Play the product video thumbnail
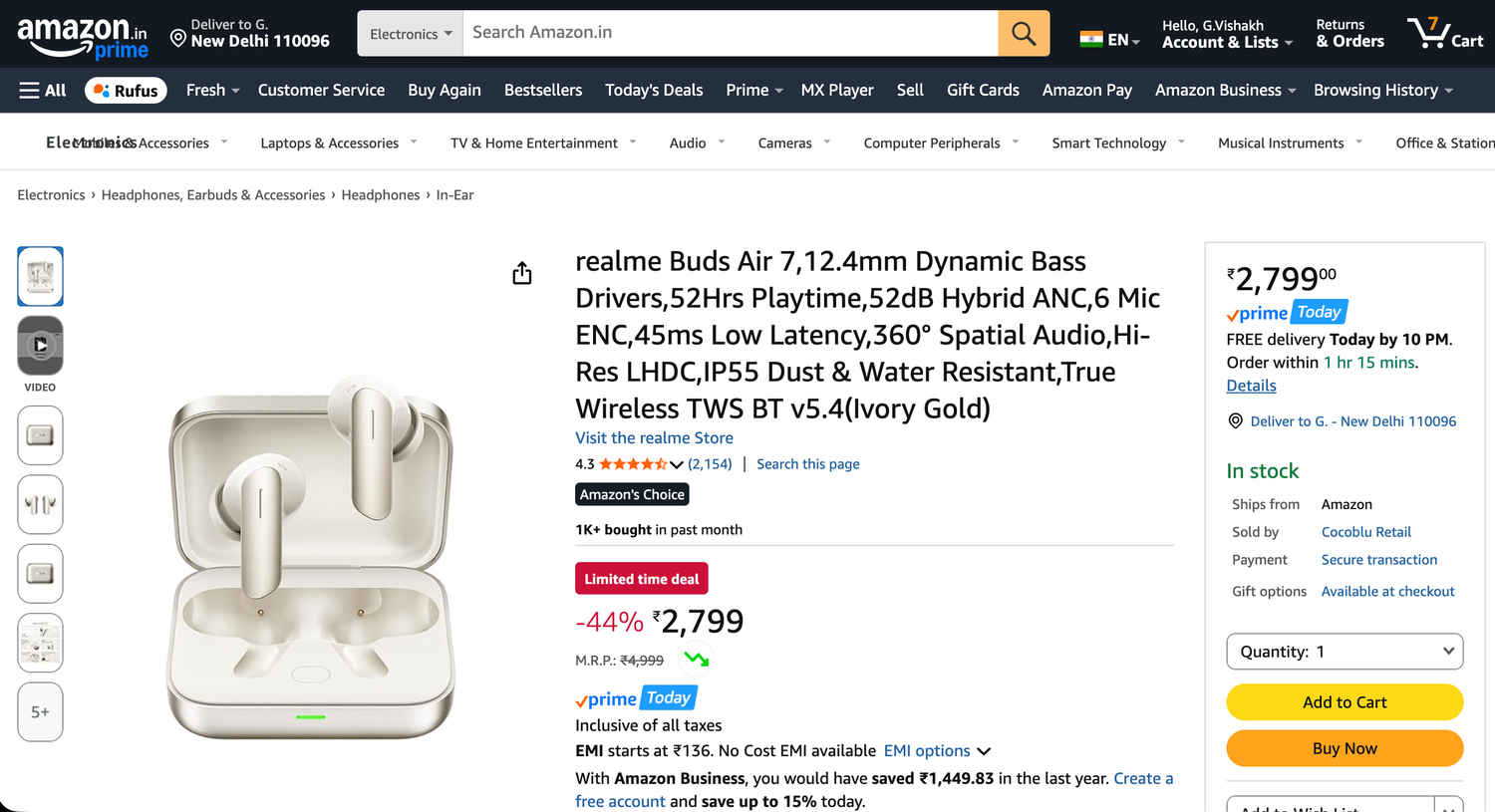1495x812 pixels. [40, 346]
